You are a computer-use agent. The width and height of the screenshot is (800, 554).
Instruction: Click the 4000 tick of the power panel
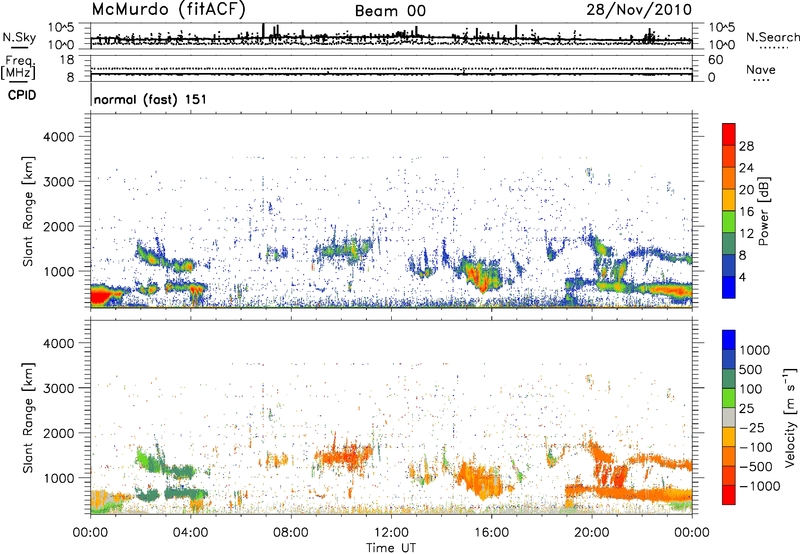pos(59,137)
